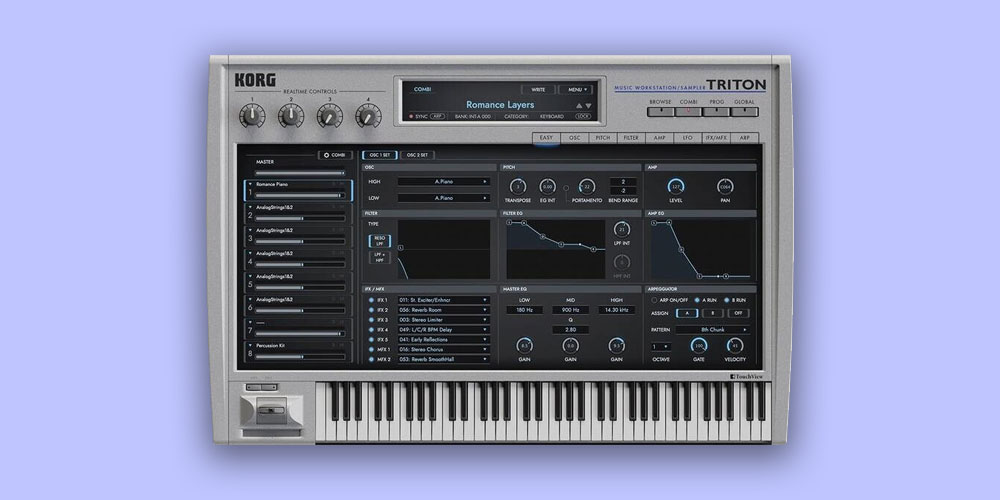Open the arpeggiator Pattern 8th Chunk dropdown
The height and width of the screenshot is (500, 1000).
pos(713,330)
